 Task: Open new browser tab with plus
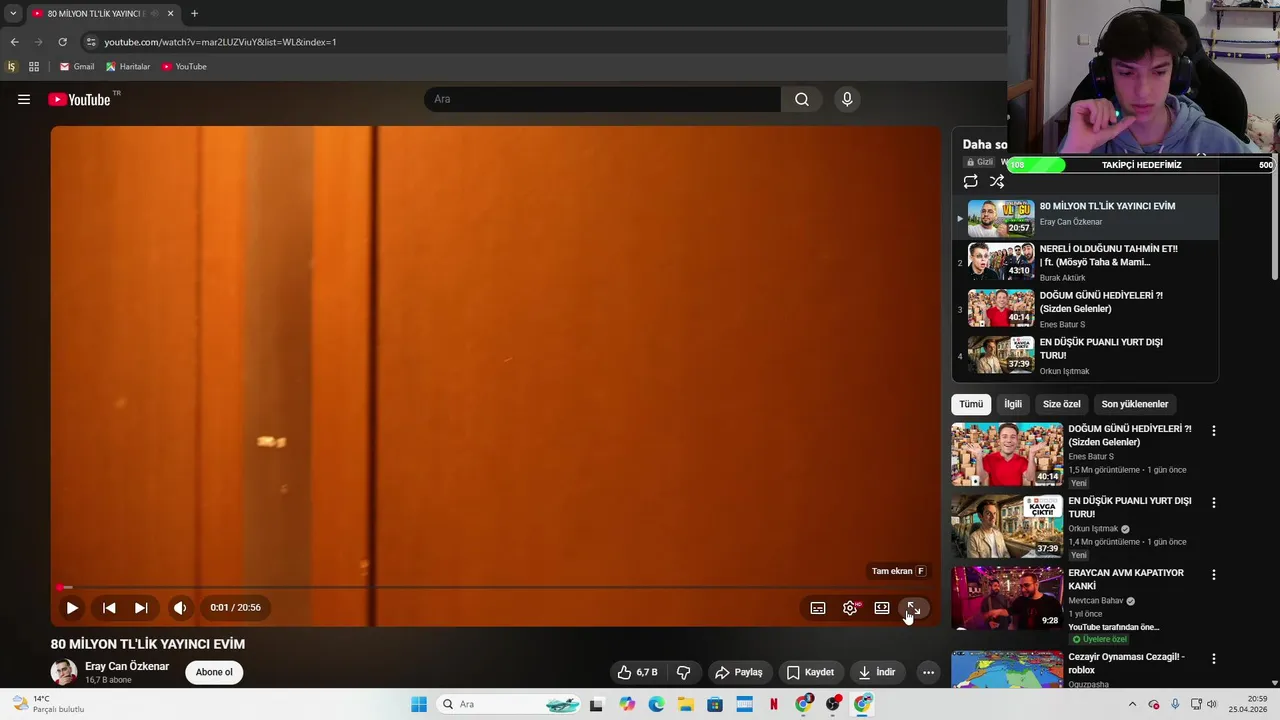[x=194, y=14]
